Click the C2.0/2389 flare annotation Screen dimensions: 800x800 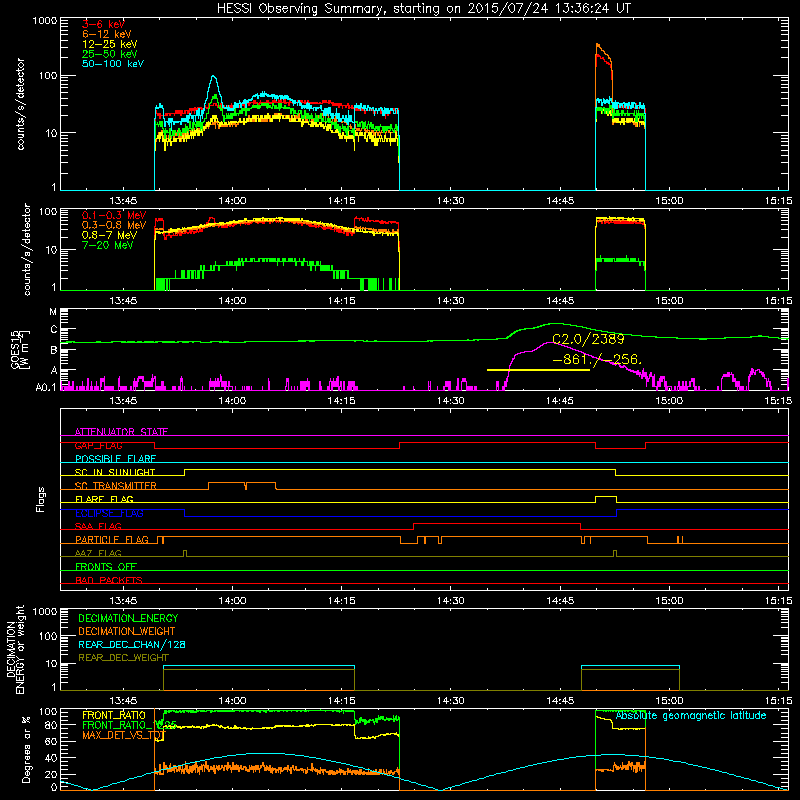(x=588, y=339)
